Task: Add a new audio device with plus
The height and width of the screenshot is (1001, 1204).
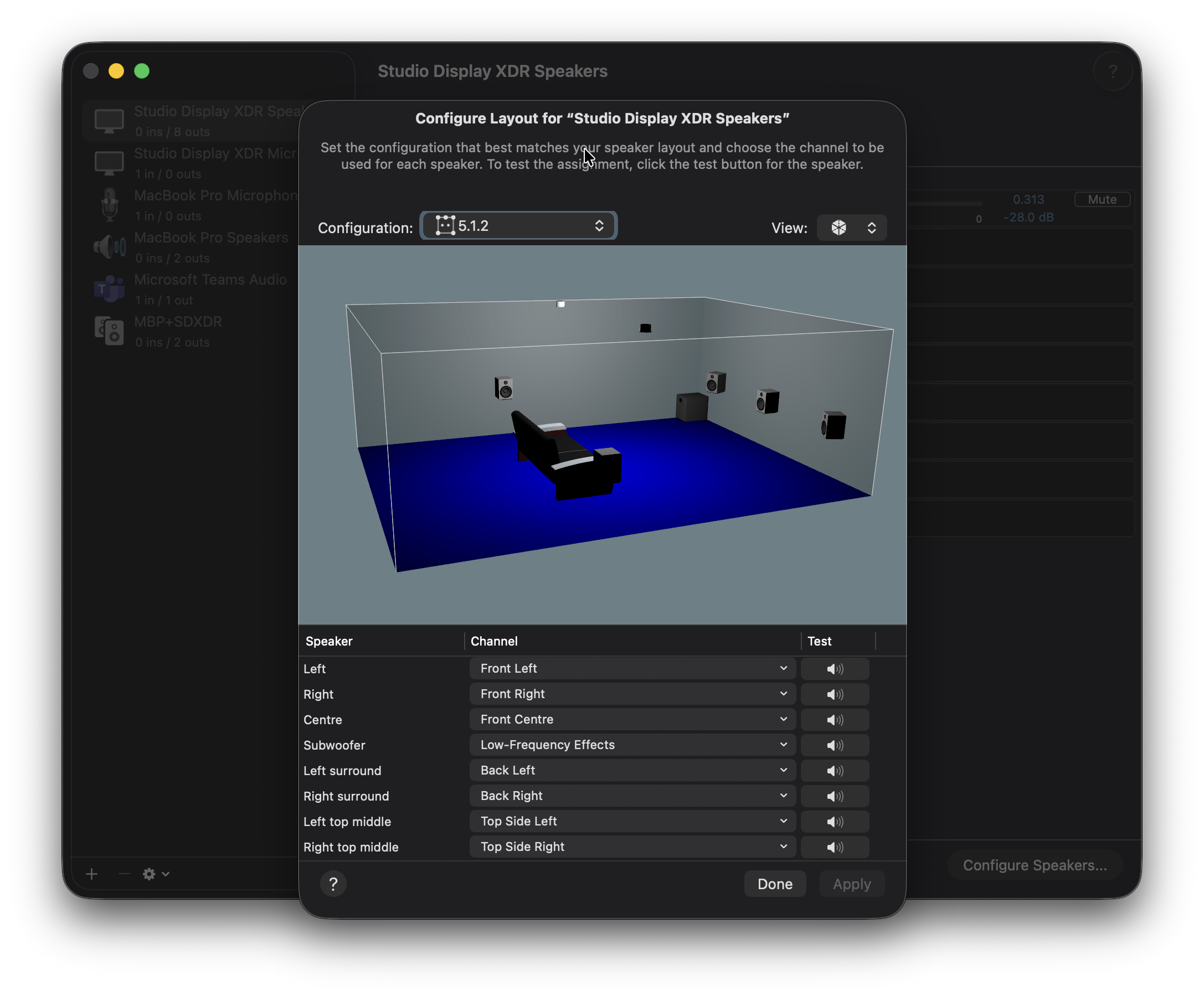Action: [x=92, y=874]
